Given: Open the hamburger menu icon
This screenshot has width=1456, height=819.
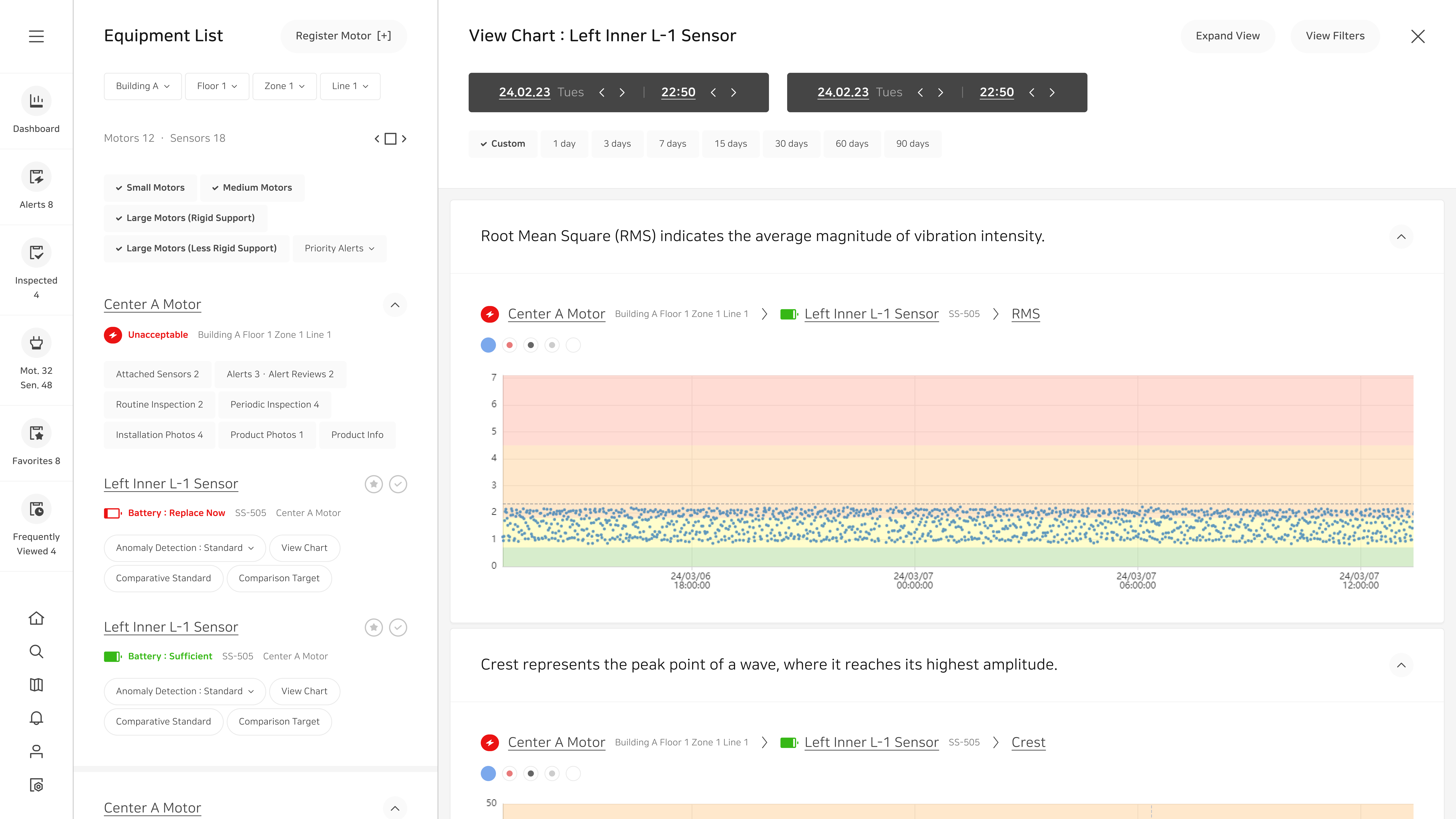Looking at the screenshot, I should (x=36, y=36).
